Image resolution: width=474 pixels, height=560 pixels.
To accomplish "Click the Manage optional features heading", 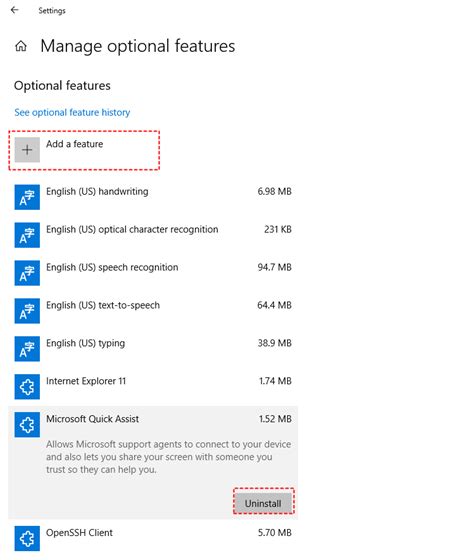I will point(138,46).
